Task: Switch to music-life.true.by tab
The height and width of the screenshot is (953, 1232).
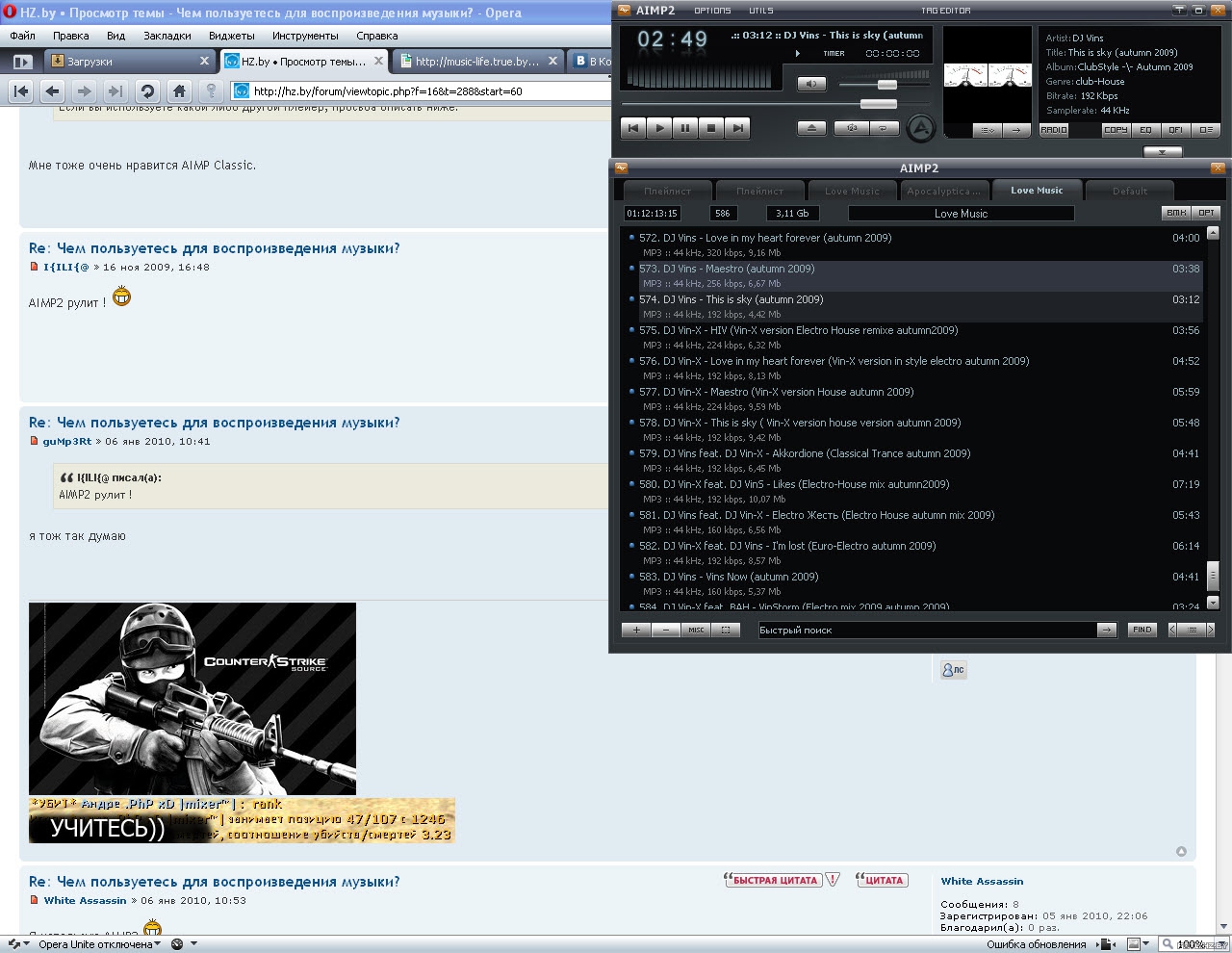Action: click(478, 61)
